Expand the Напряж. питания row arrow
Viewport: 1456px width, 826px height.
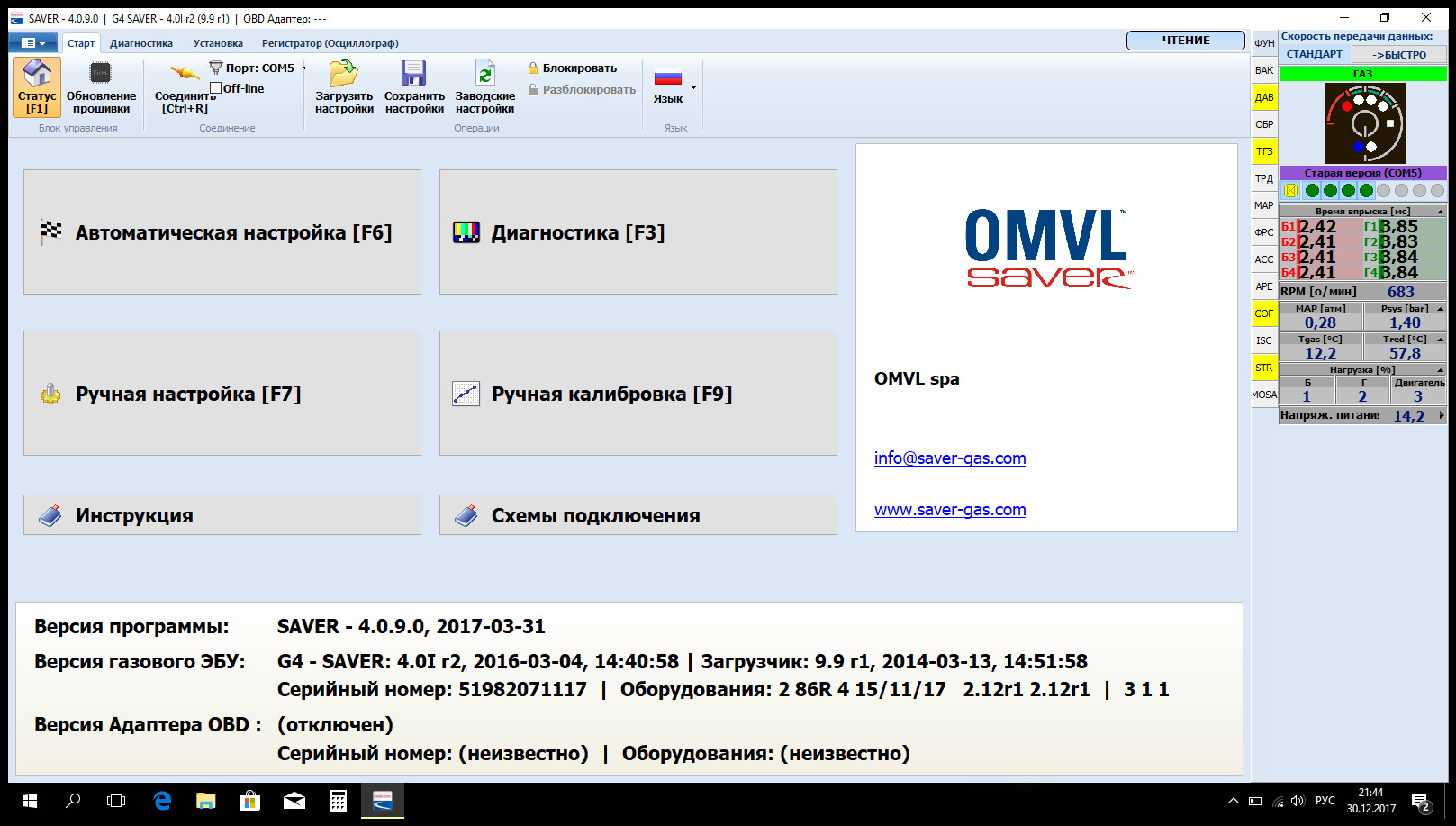coord(1442,416)
